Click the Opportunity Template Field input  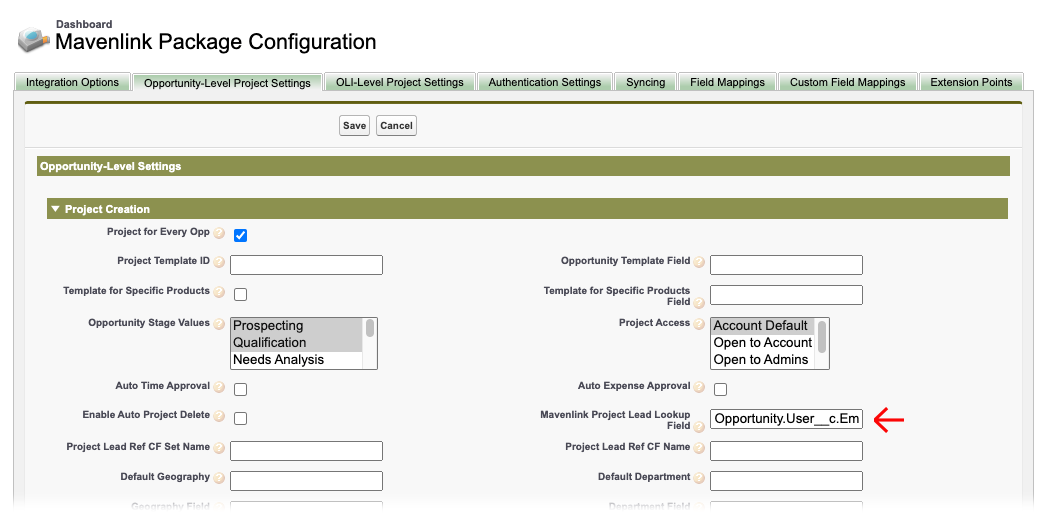tap(786, 265)
